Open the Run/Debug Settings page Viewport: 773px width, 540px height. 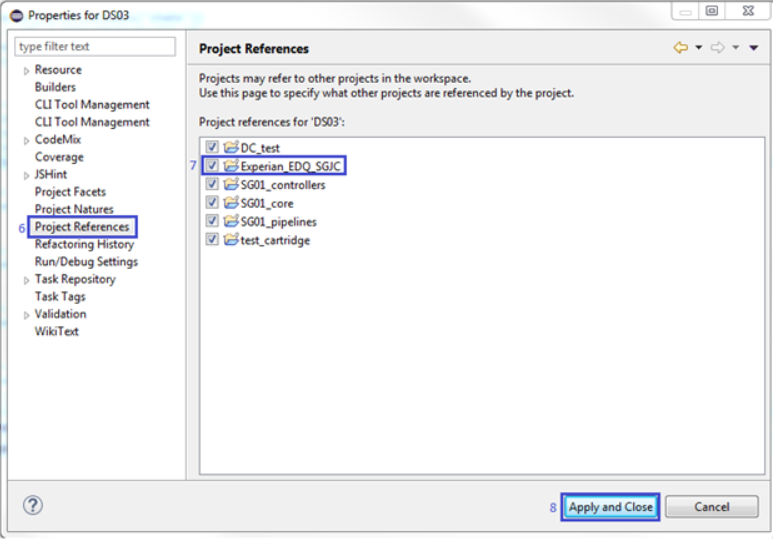pyautogui.click(x=86, y=262)
